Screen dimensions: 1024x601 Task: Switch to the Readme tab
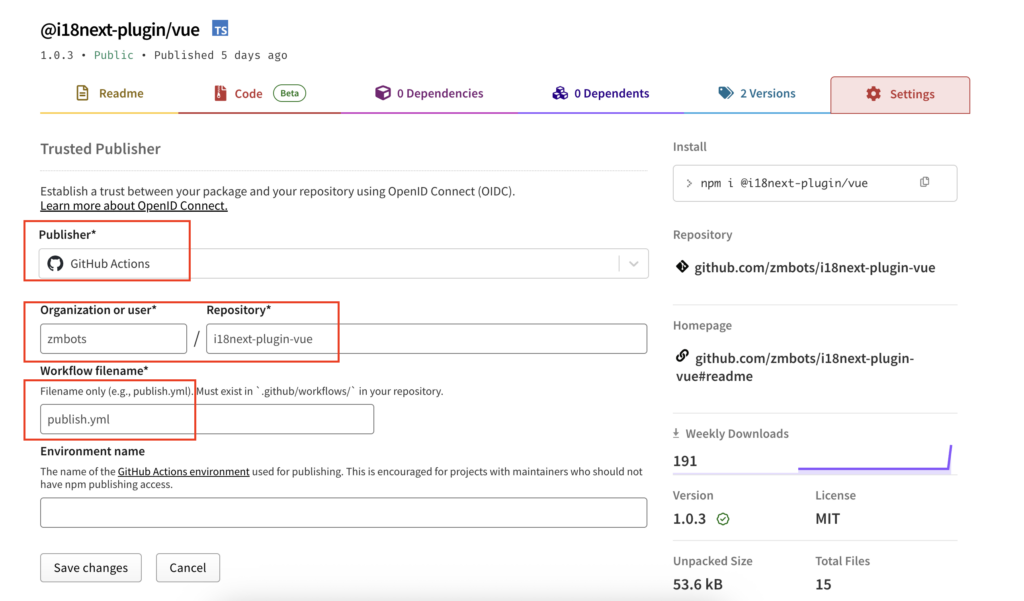click(110, 93)
